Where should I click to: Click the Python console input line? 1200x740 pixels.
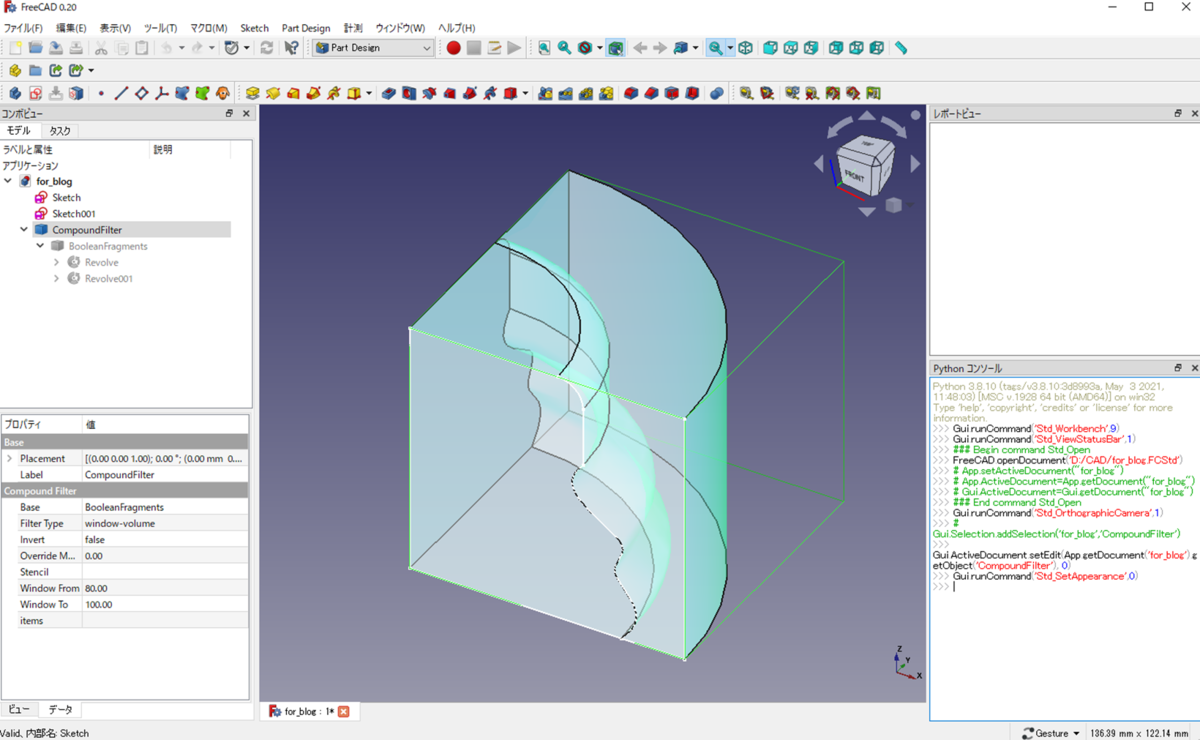tap(1064, 587)
